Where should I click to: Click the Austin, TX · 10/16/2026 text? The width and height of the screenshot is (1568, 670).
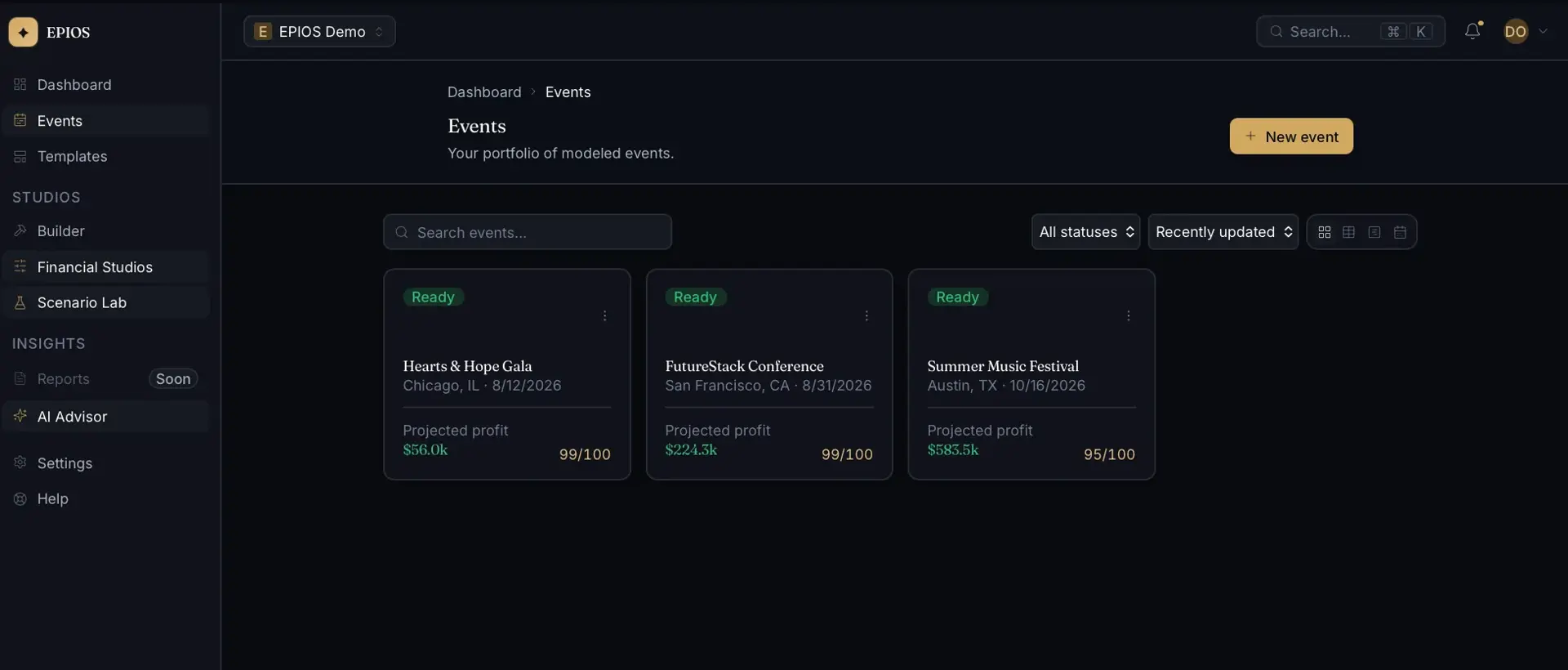[x=1006, y=385]
